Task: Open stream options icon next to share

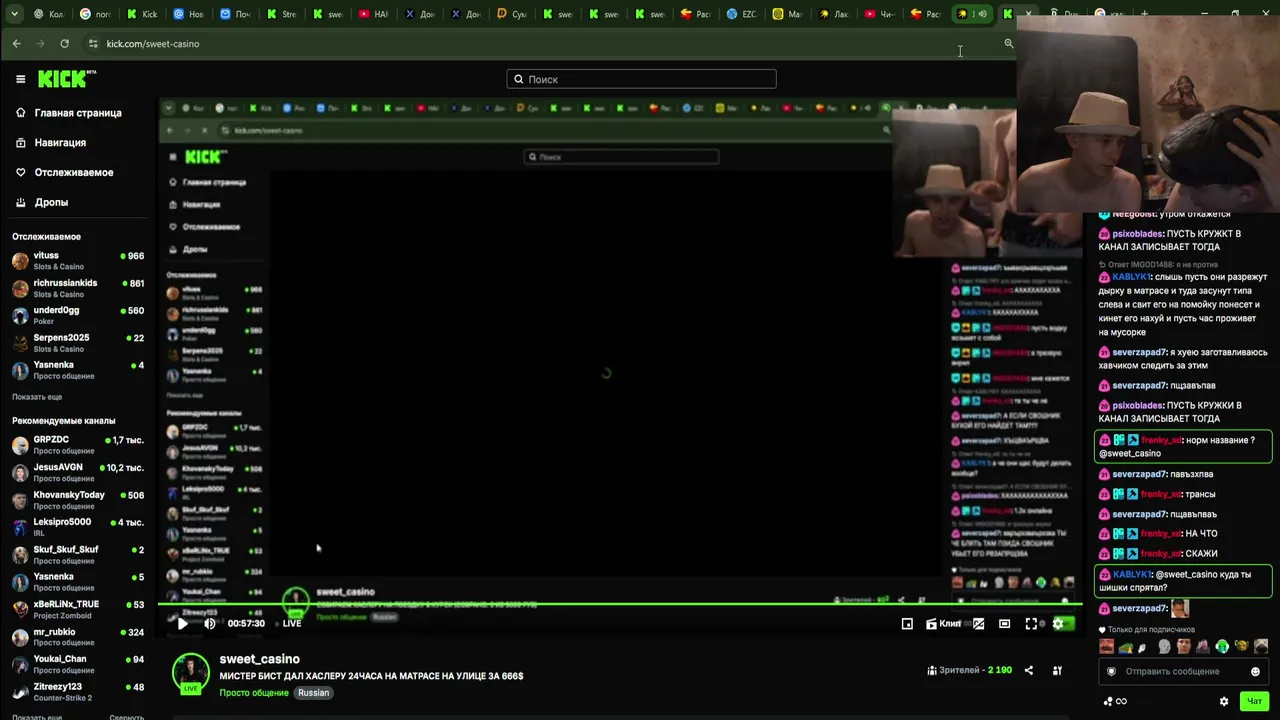Action: 1057,670
